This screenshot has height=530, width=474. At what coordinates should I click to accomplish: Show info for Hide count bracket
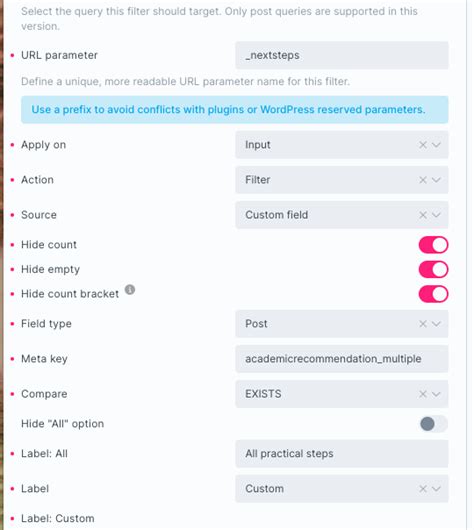point(130,290)
